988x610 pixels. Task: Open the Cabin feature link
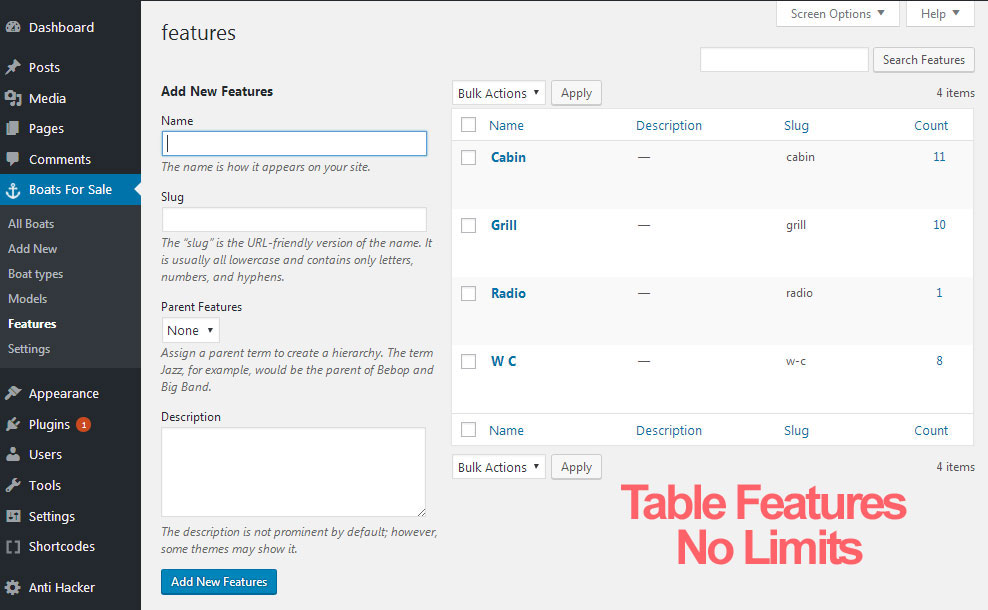click(508, 157)
